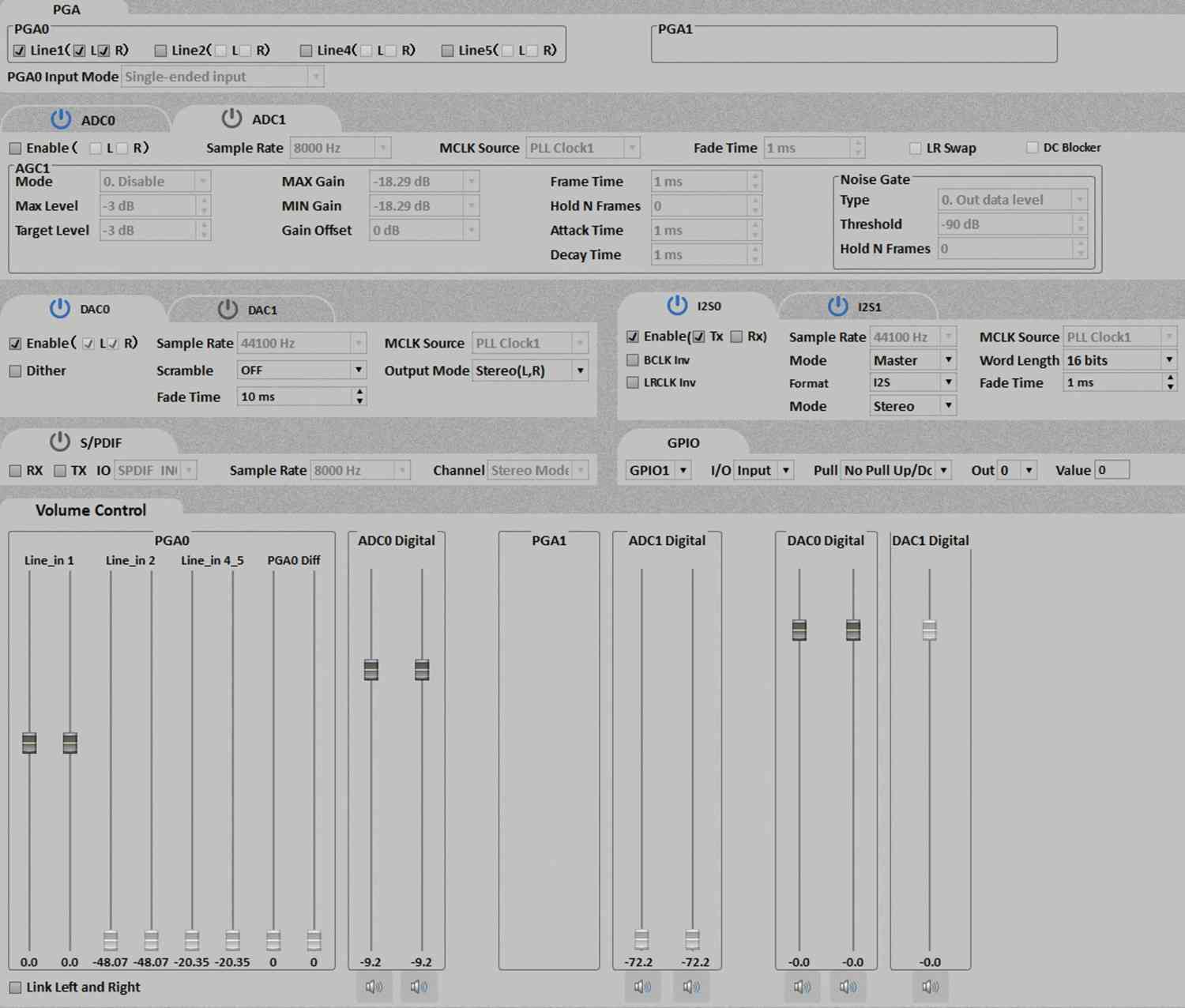1185x1008 pixels.
Task: Click the PGA0 Line_in 1 right slider
Action: pyautogui.click(x=70, y=743)
